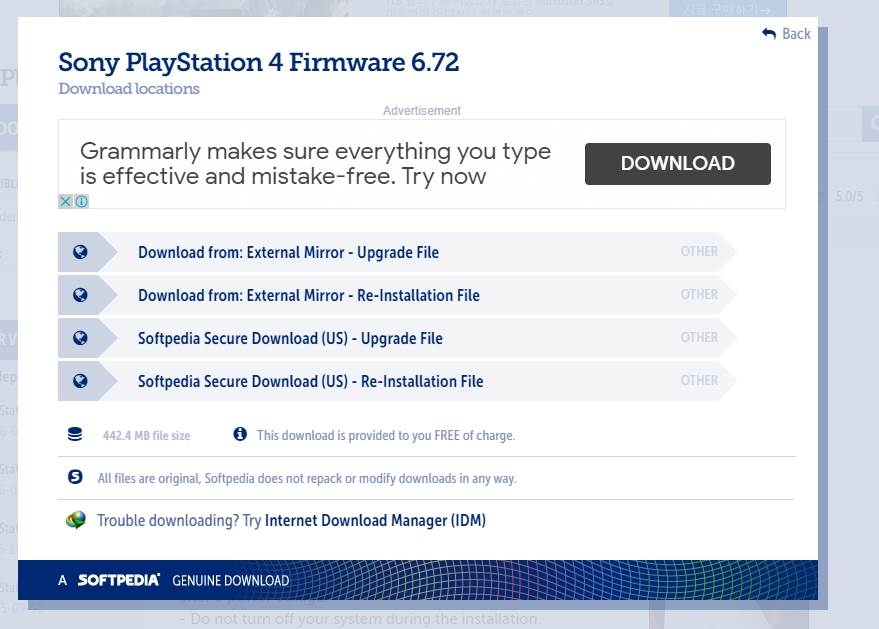Viewport: 879px width, 629px height.
Task: Click the Internet Download Manager globe icon
Action: click(x=76, y=520)
